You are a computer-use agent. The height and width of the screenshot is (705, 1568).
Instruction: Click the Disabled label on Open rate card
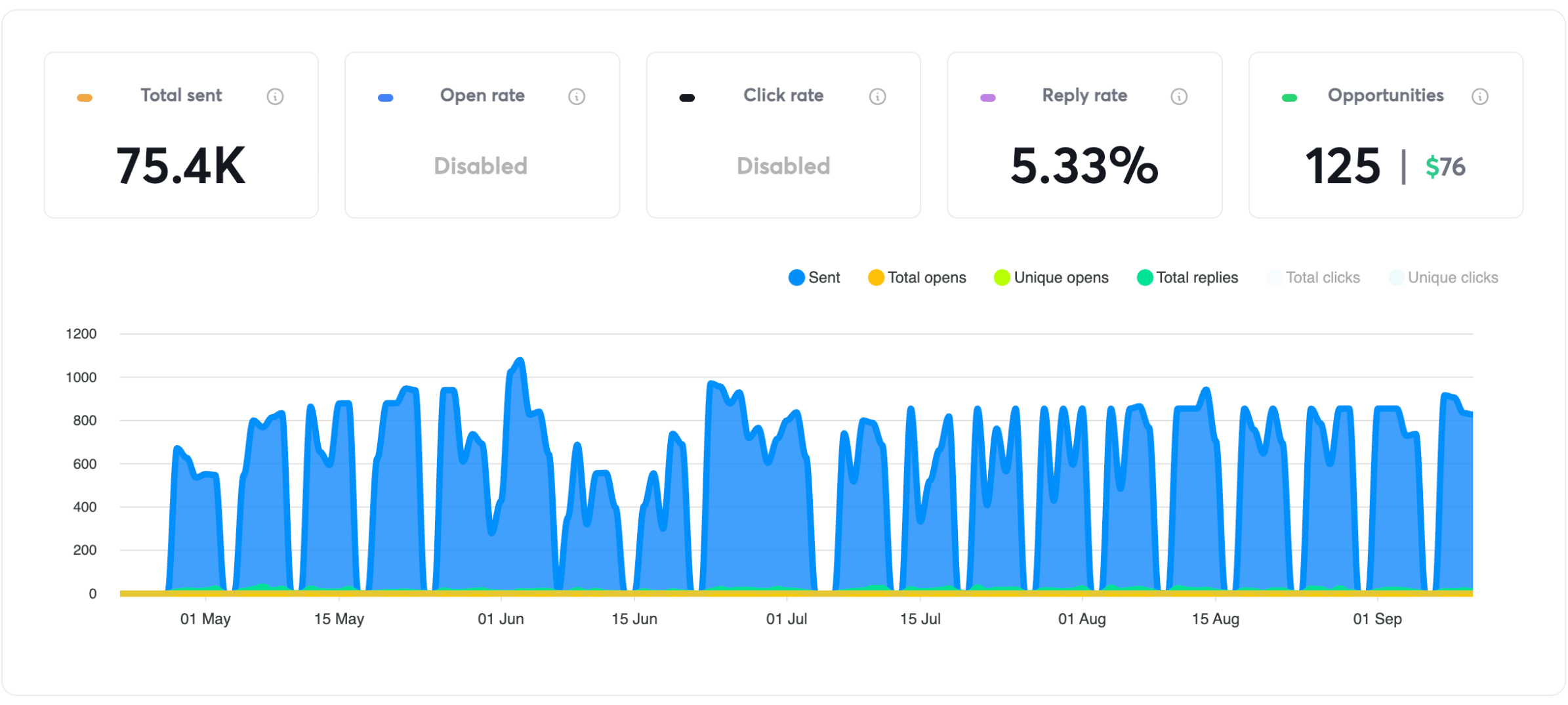pyautogui.click(x=481, y=166)
